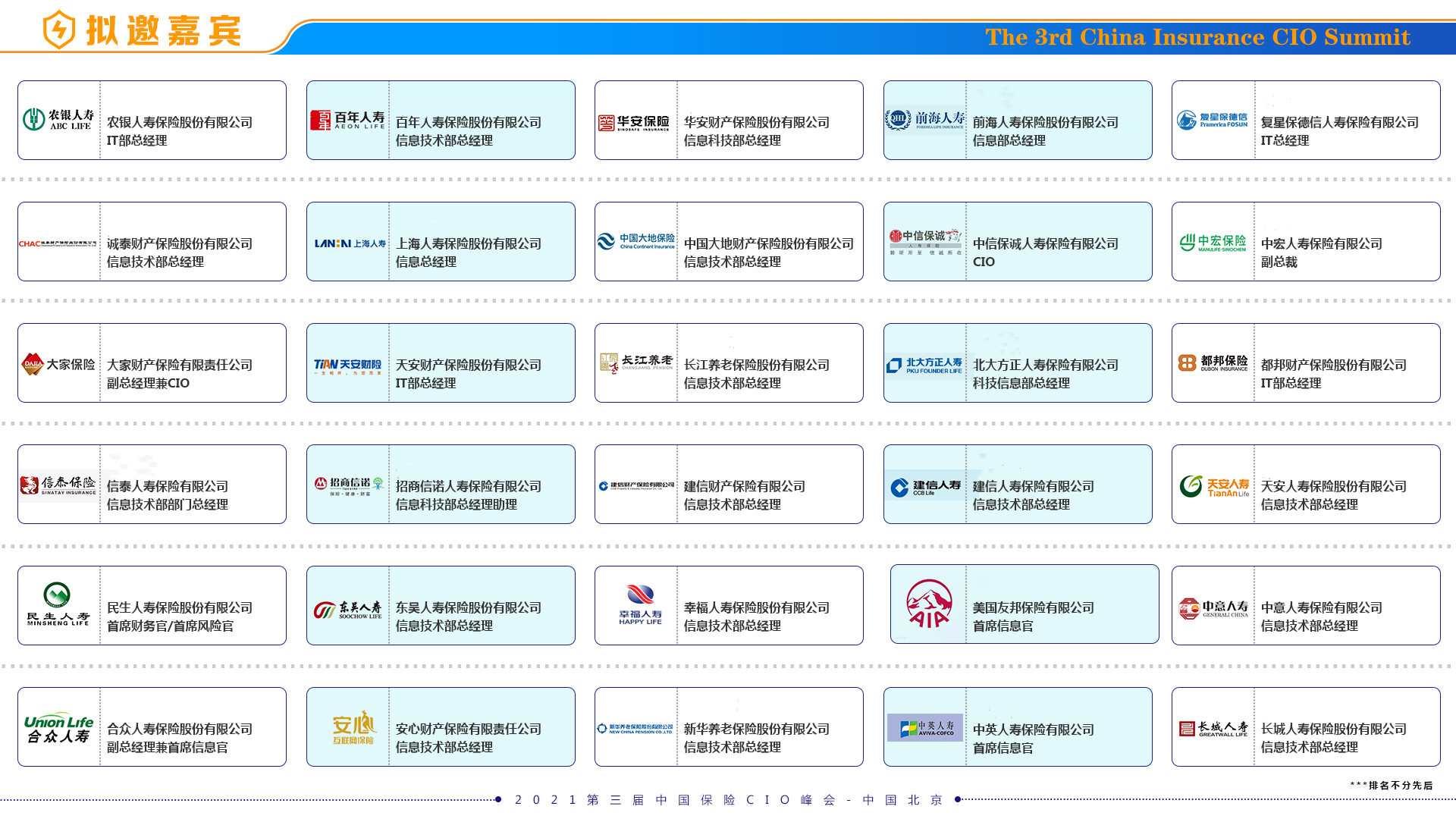Click the 东吴人寿 Soochow Life logo
The image size is (1456, 819).
pyautogui.click(x=348, y=610)
